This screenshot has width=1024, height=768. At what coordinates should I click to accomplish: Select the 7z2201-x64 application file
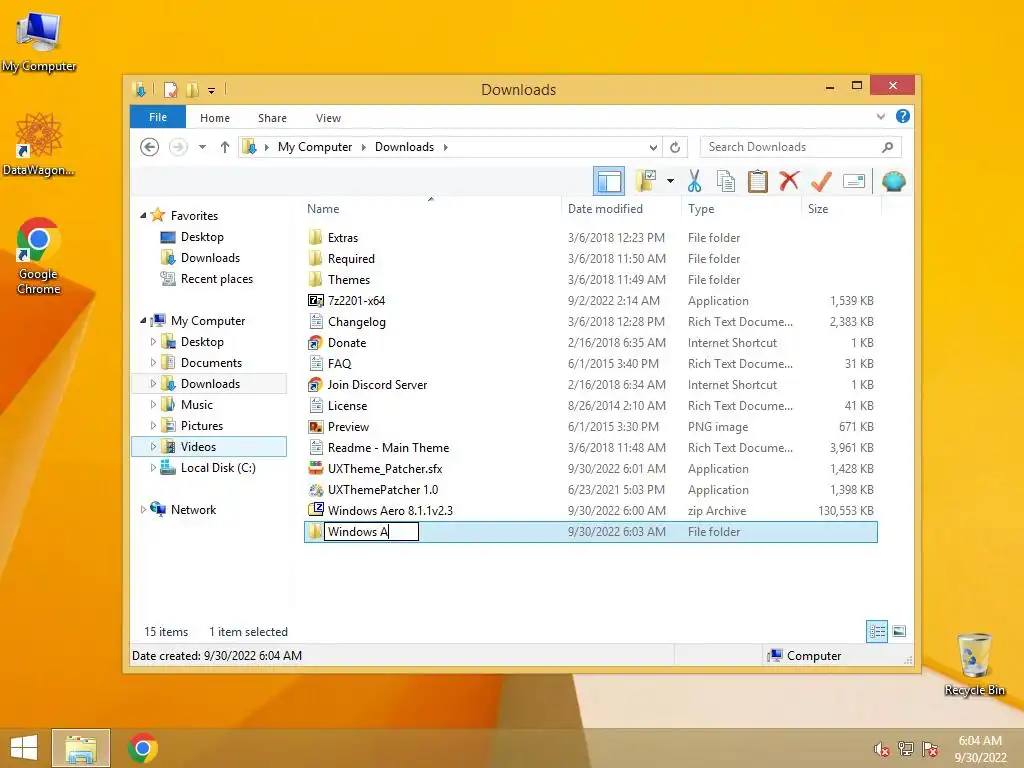tap(591, 300)
